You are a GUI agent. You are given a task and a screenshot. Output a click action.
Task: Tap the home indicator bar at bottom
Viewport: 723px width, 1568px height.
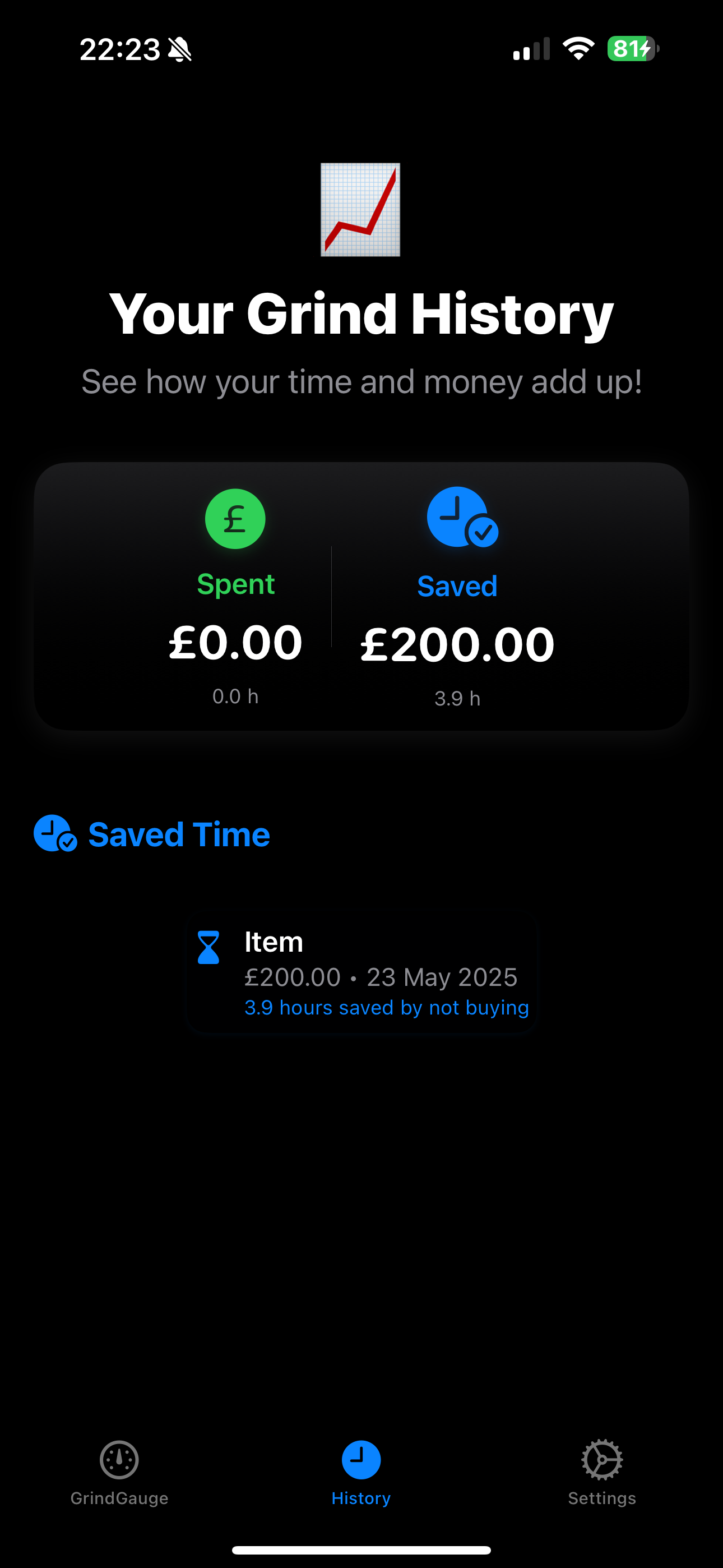(x=361, y=1549)
